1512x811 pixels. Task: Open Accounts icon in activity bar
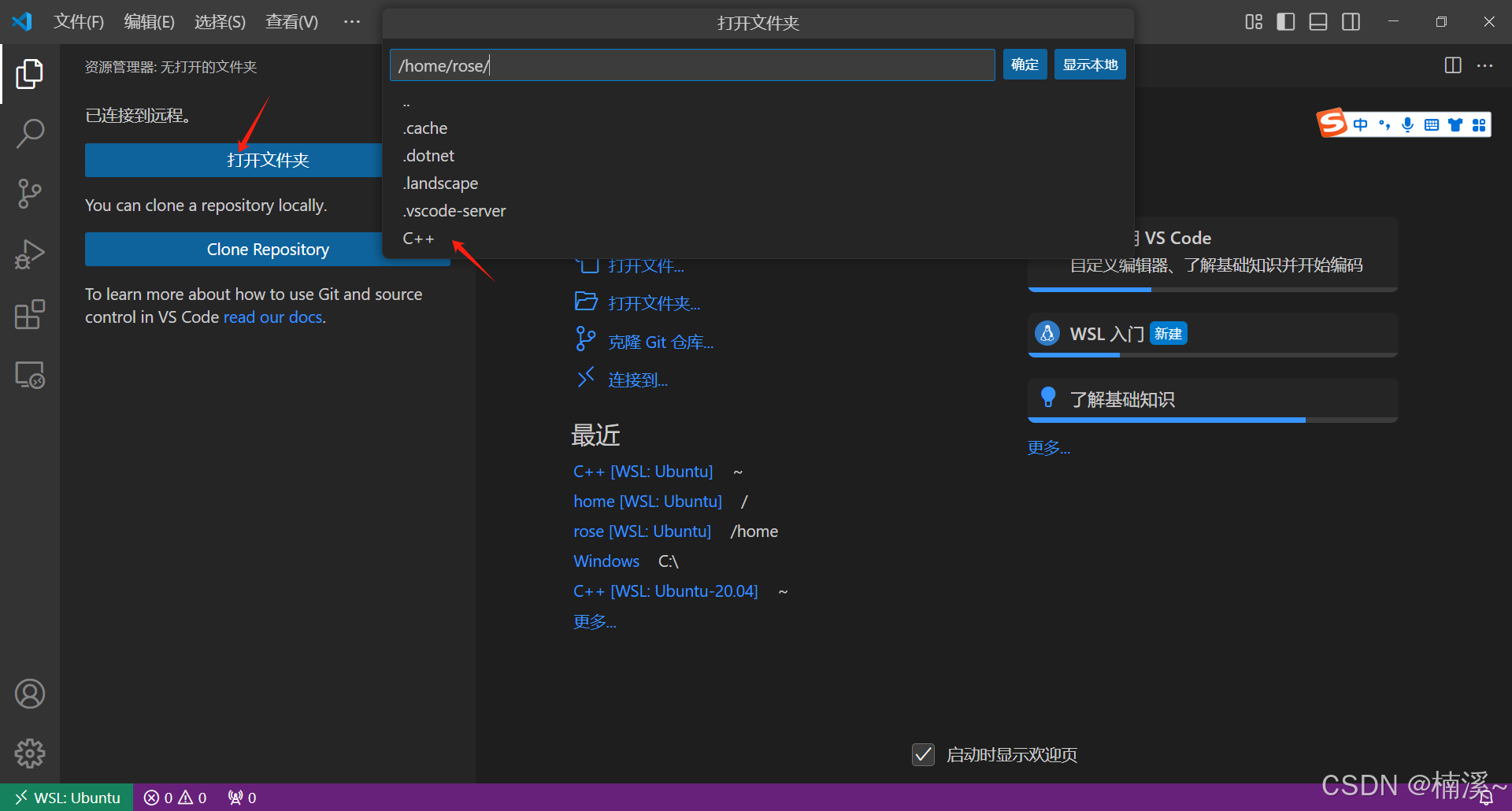30,694
